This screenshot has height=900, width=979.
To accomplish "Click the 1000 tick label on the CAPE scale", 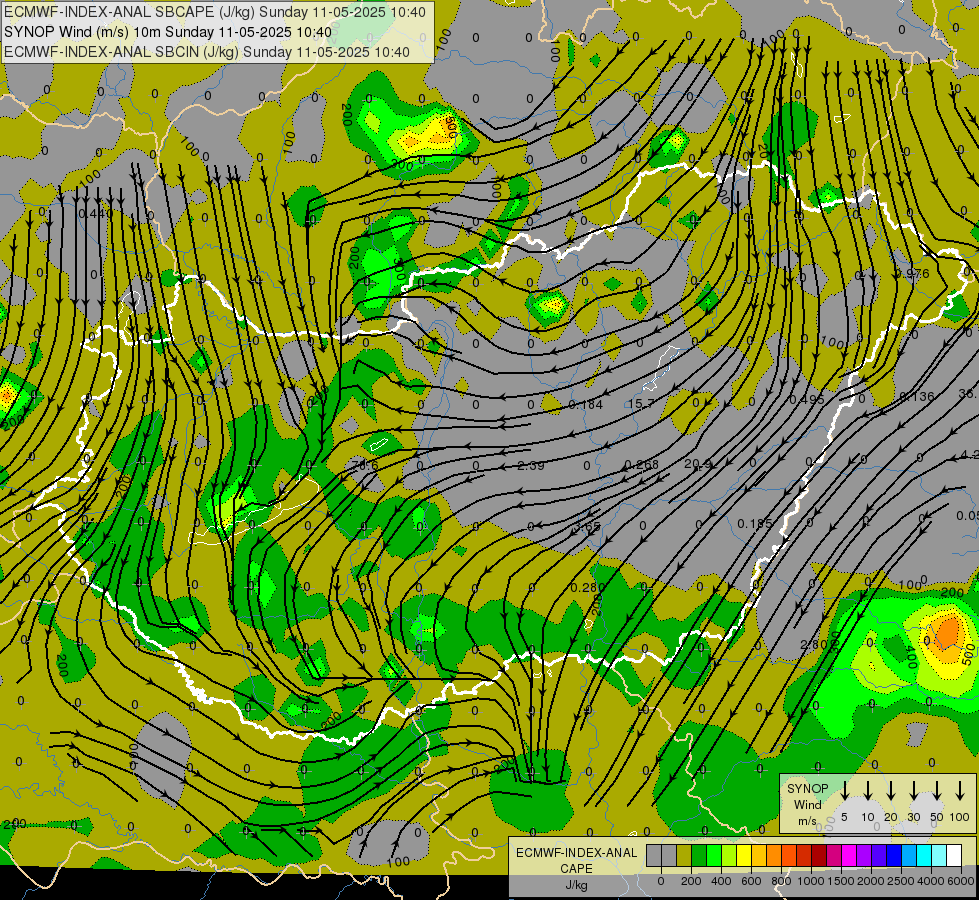I will (x=810, y=881).
